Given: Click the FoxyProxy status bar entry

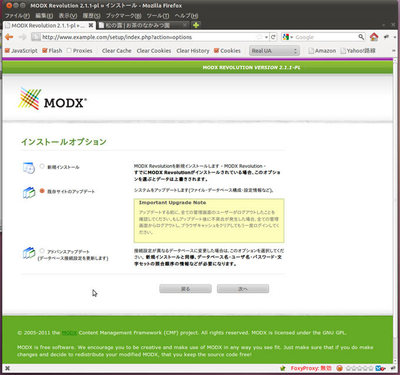Looking at the screenshot, I should tap(311, 368).
